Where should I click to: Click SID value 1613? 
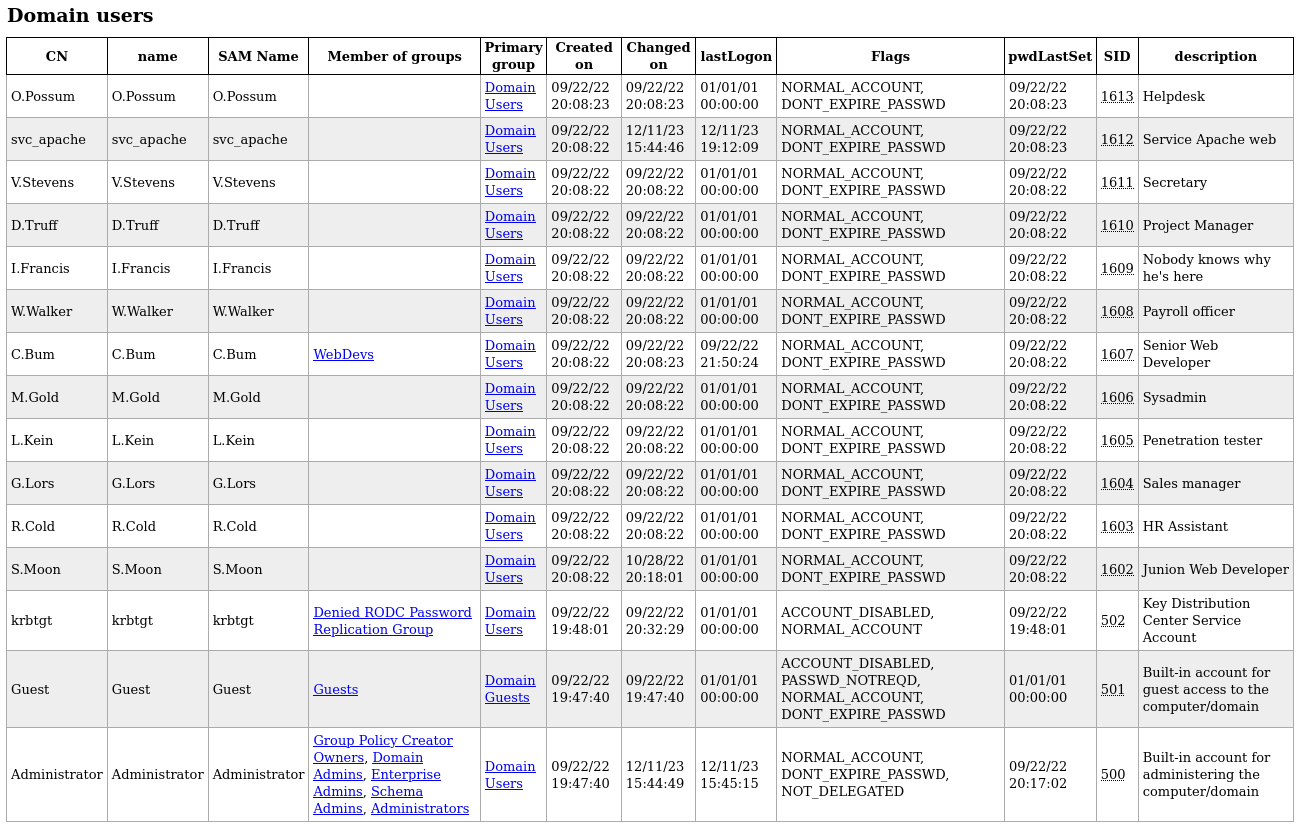pyautogui.click(x=1117, y=97)
